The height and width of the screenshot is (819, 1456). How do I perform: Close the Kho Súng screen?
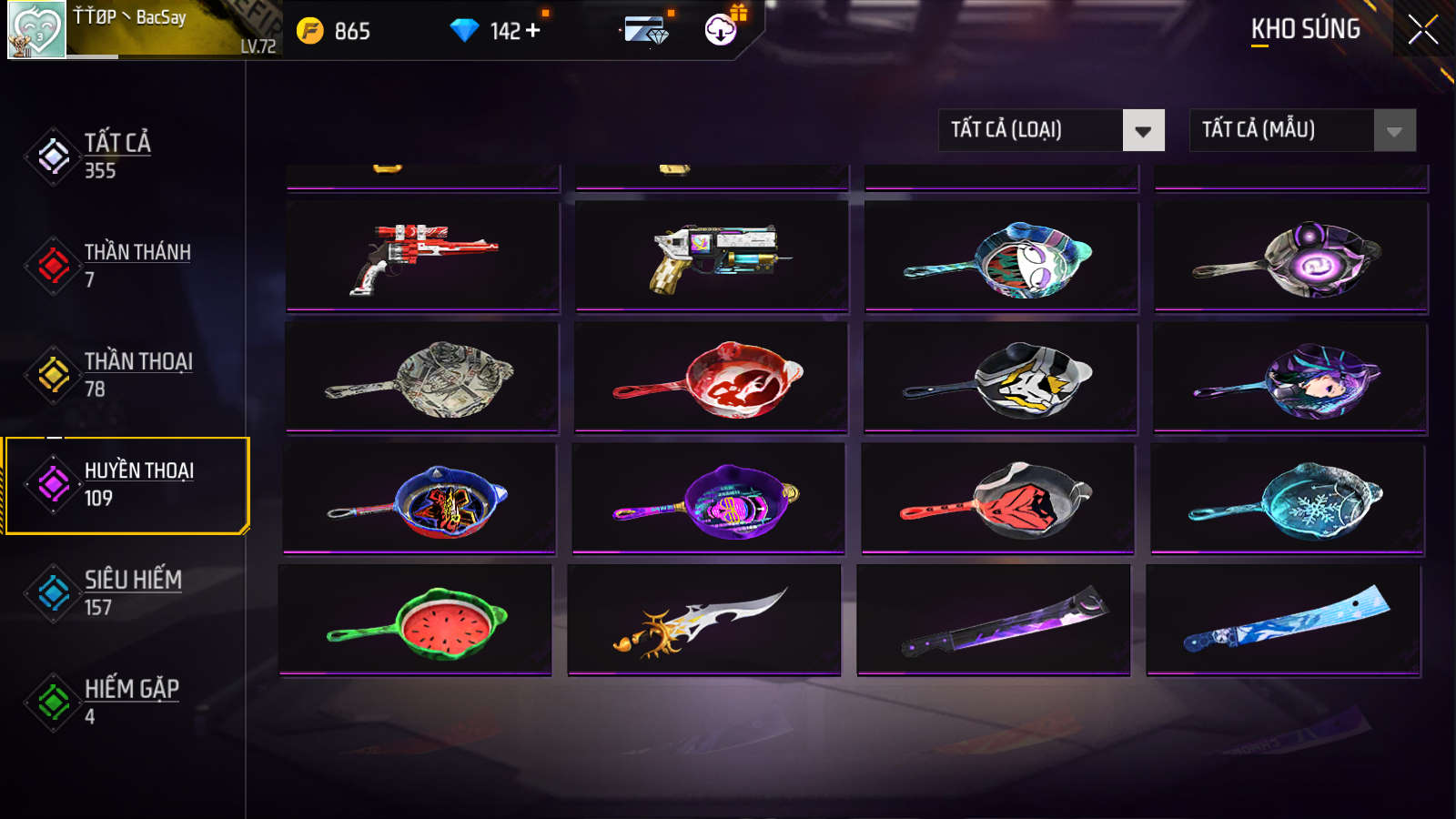pyautogui.click(x=1423, y=30)
